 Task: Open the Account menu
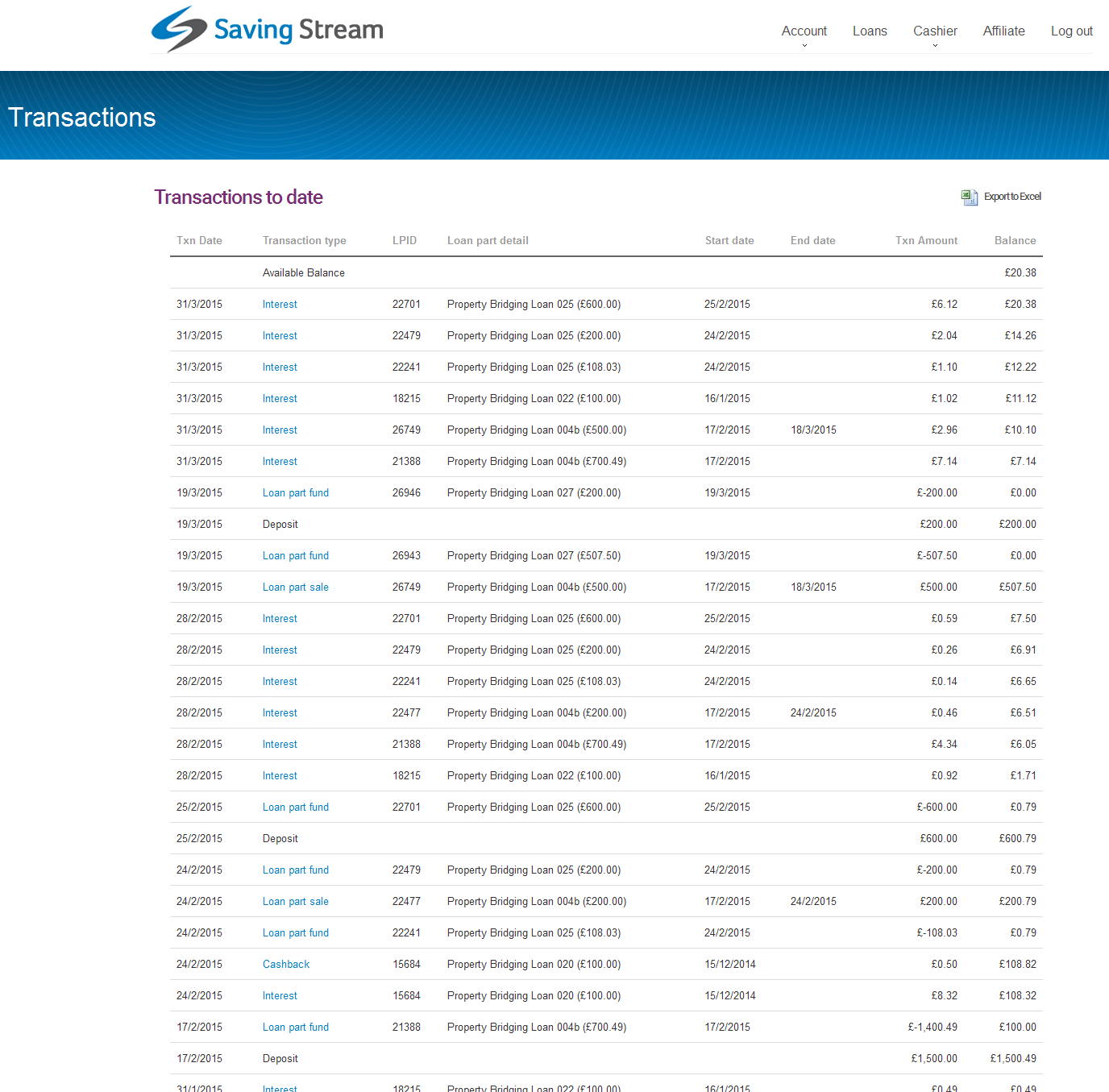(804, 31)
